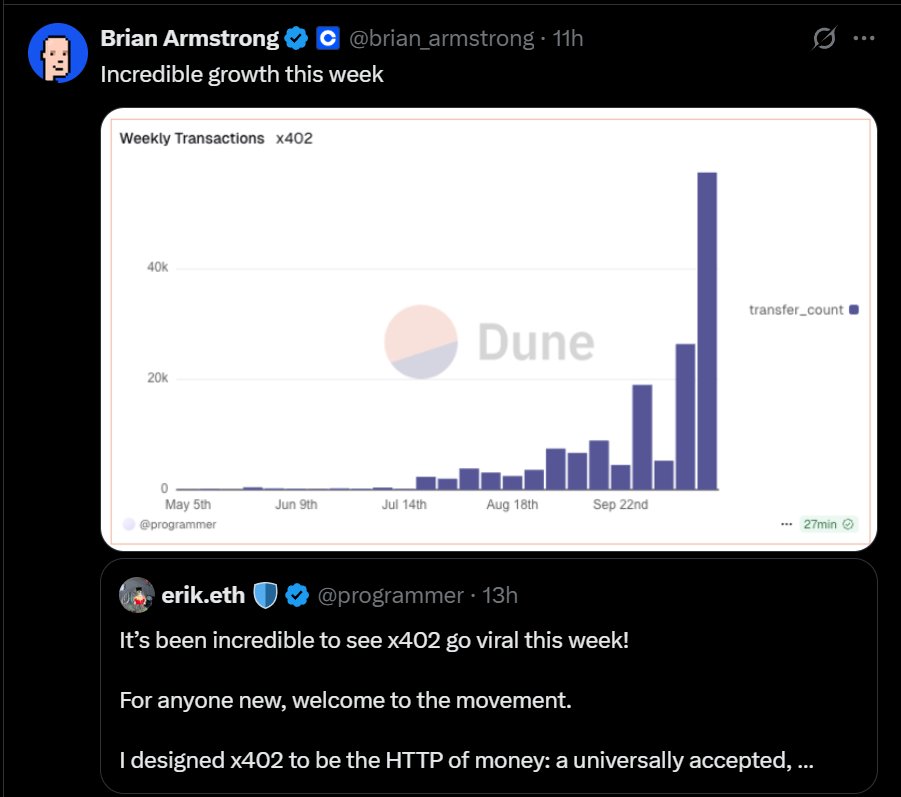Click Brian Armstrong's blue verified badge
The image size is (901, 797).
(297, 38)
